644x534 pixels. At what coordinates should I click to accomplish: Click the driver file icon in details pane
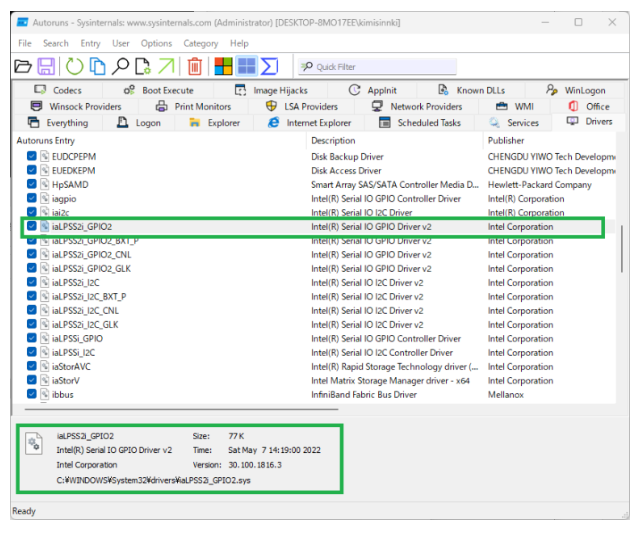pyautogui.click(x=34, y=443)
